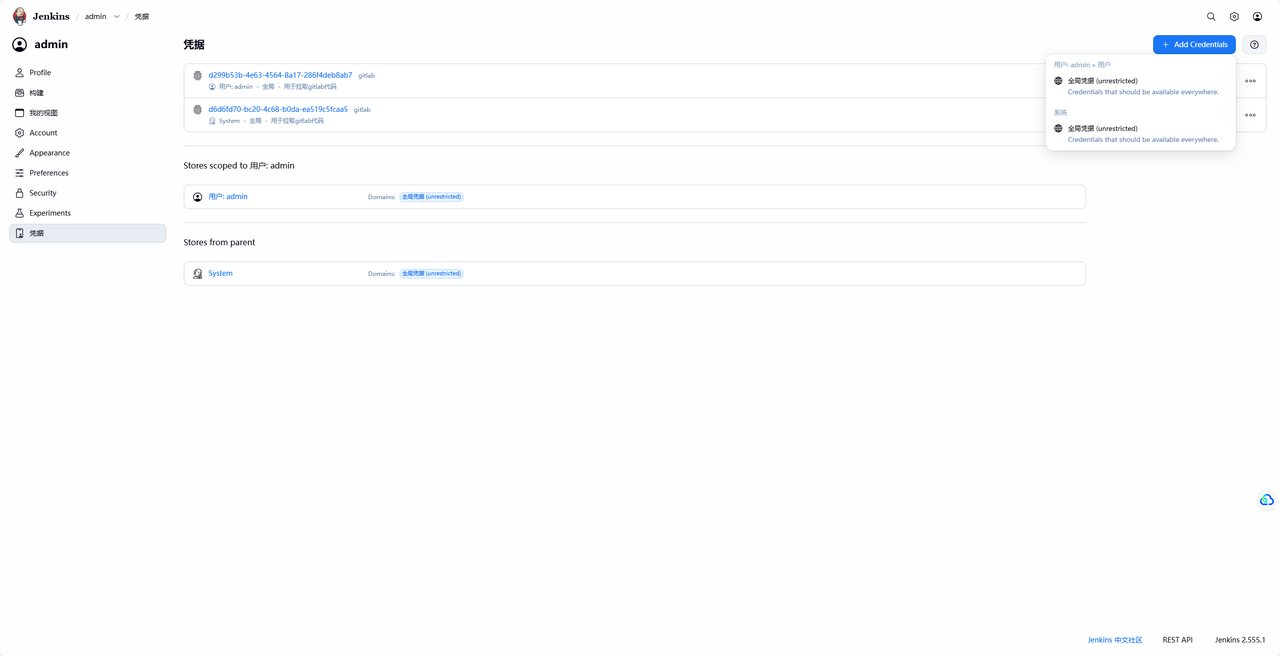Click the 我的视图 window icon in sidebar
The image size is (1280, 656).
coord(19,113)
